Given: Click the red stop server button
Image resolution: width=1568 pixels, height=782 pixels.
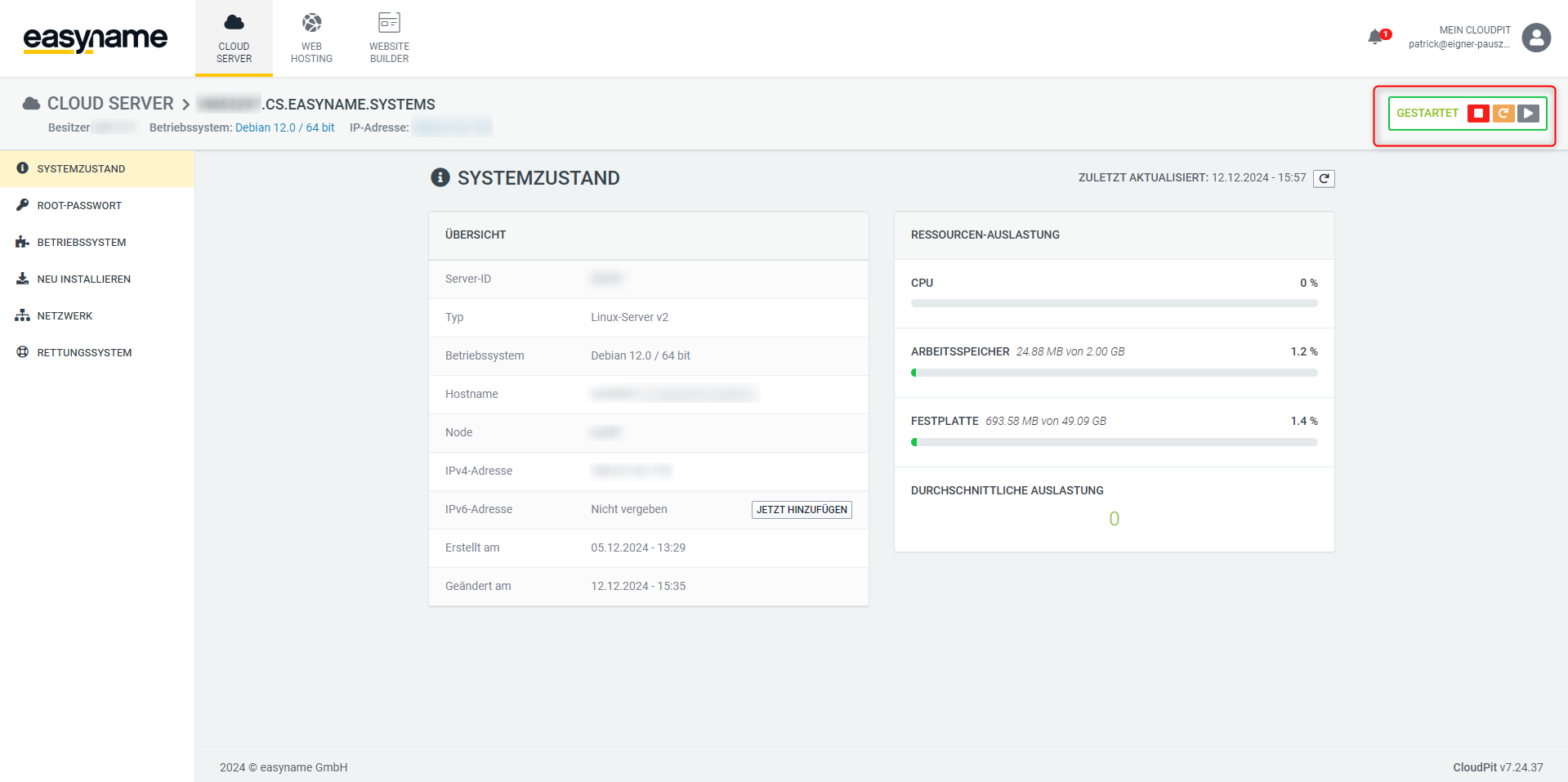Looking at the screenshot, I should pos(1477,114).
